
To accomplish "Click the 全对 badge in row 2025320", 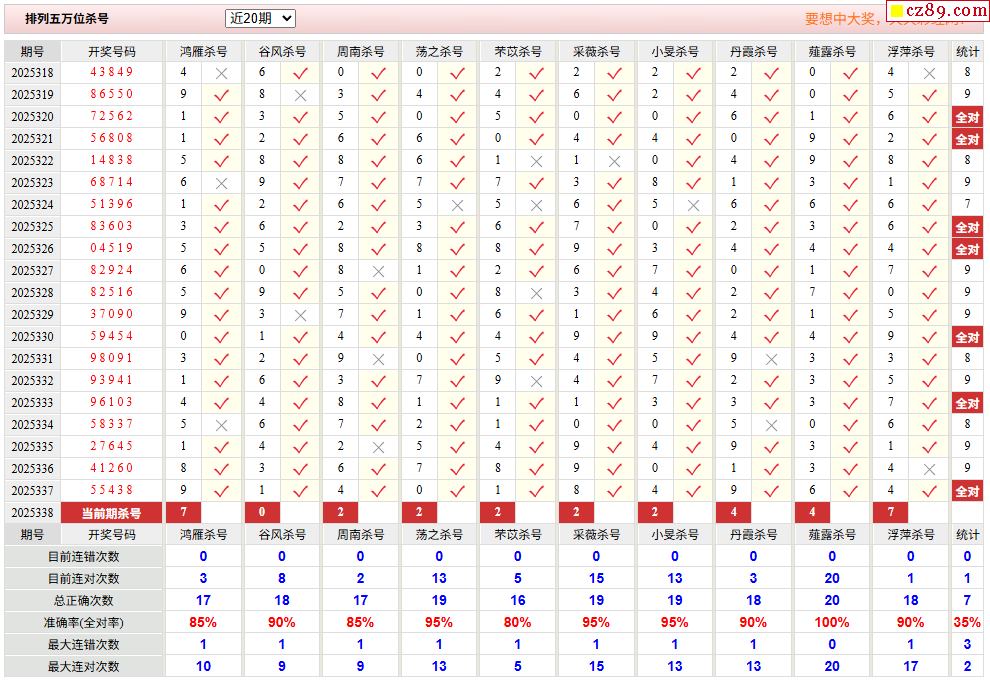I will pos(966,117).
